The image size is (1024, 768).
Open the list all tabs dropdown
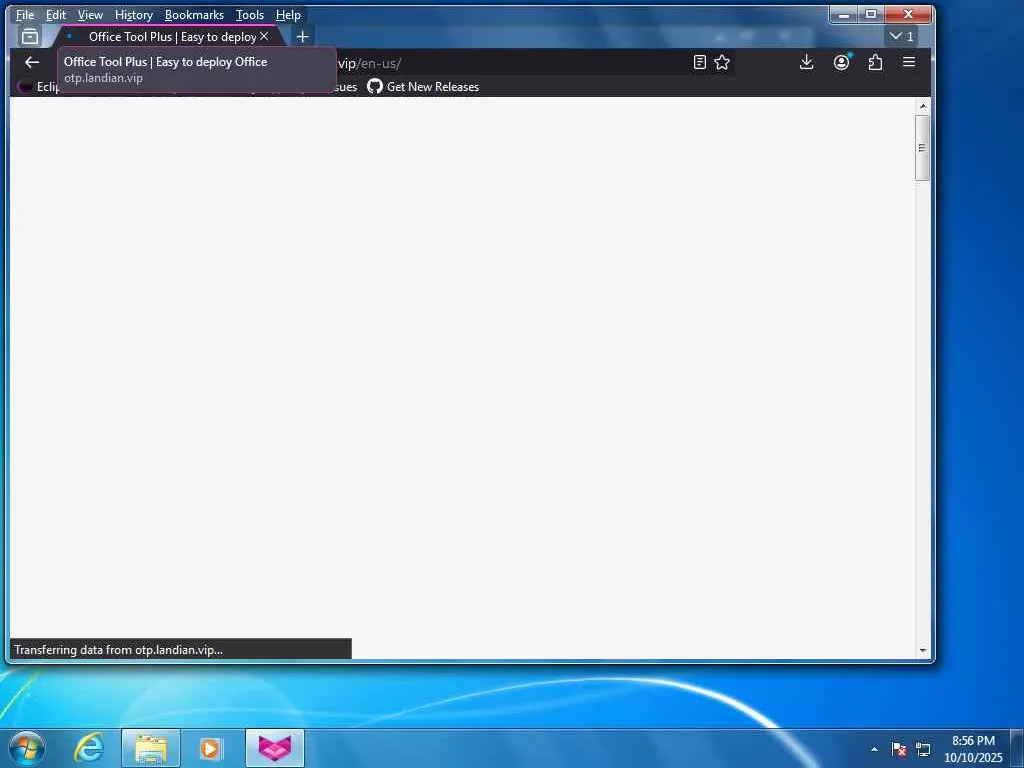901,37
